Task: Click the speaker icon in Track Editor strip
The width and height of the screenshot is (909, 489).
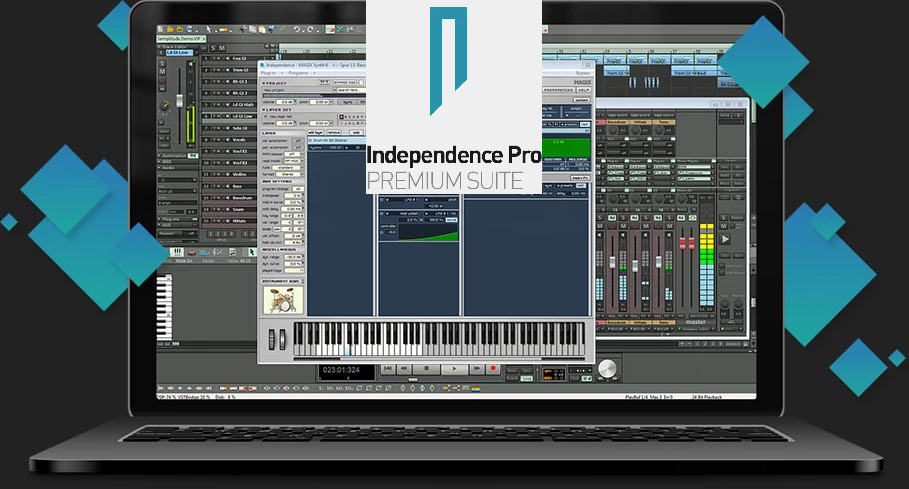Action: 191,64
